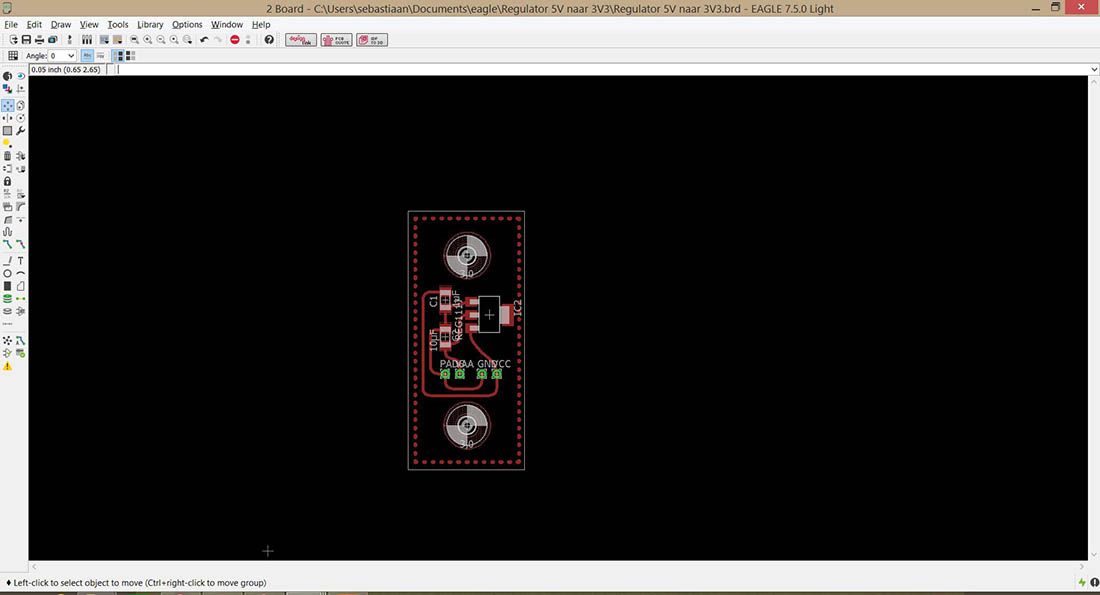Select the Meander tool
Image resolution: width=1100 pixels, height=595 pixels.
coord(7,231)
